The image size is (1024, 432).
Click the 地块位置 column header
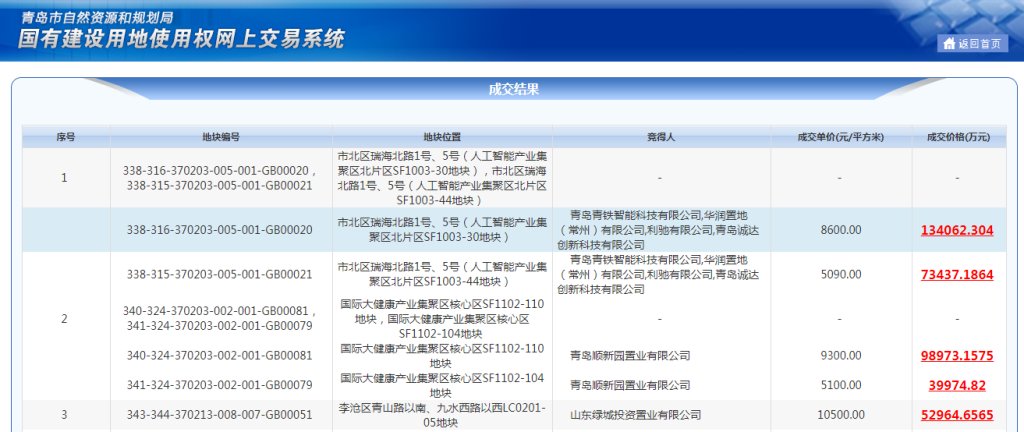coord(442,137)
